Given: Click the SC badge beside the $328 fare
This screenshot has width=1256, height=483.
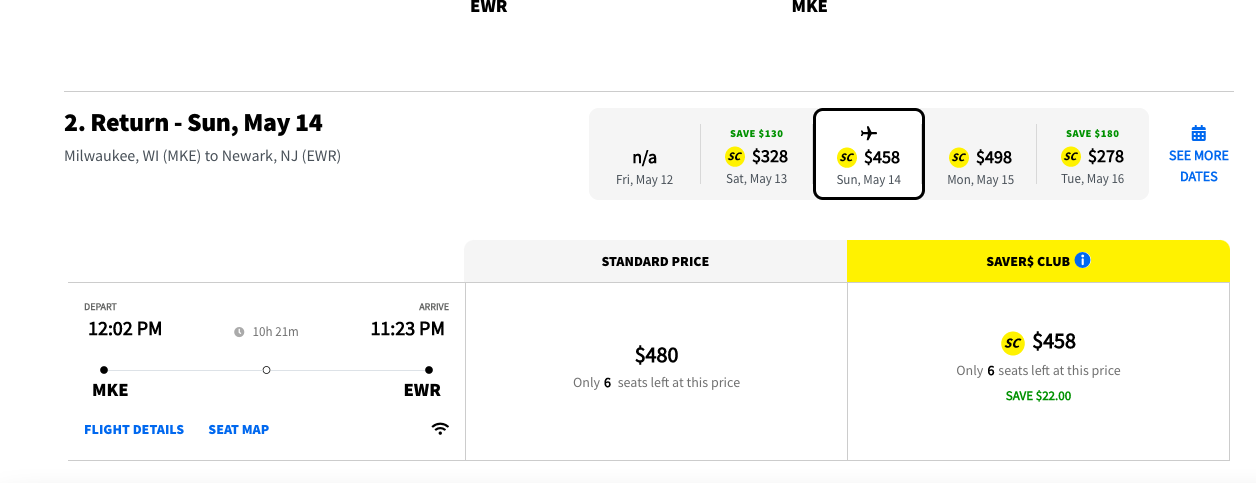Looking at the screenshot, I should point(735,156).
